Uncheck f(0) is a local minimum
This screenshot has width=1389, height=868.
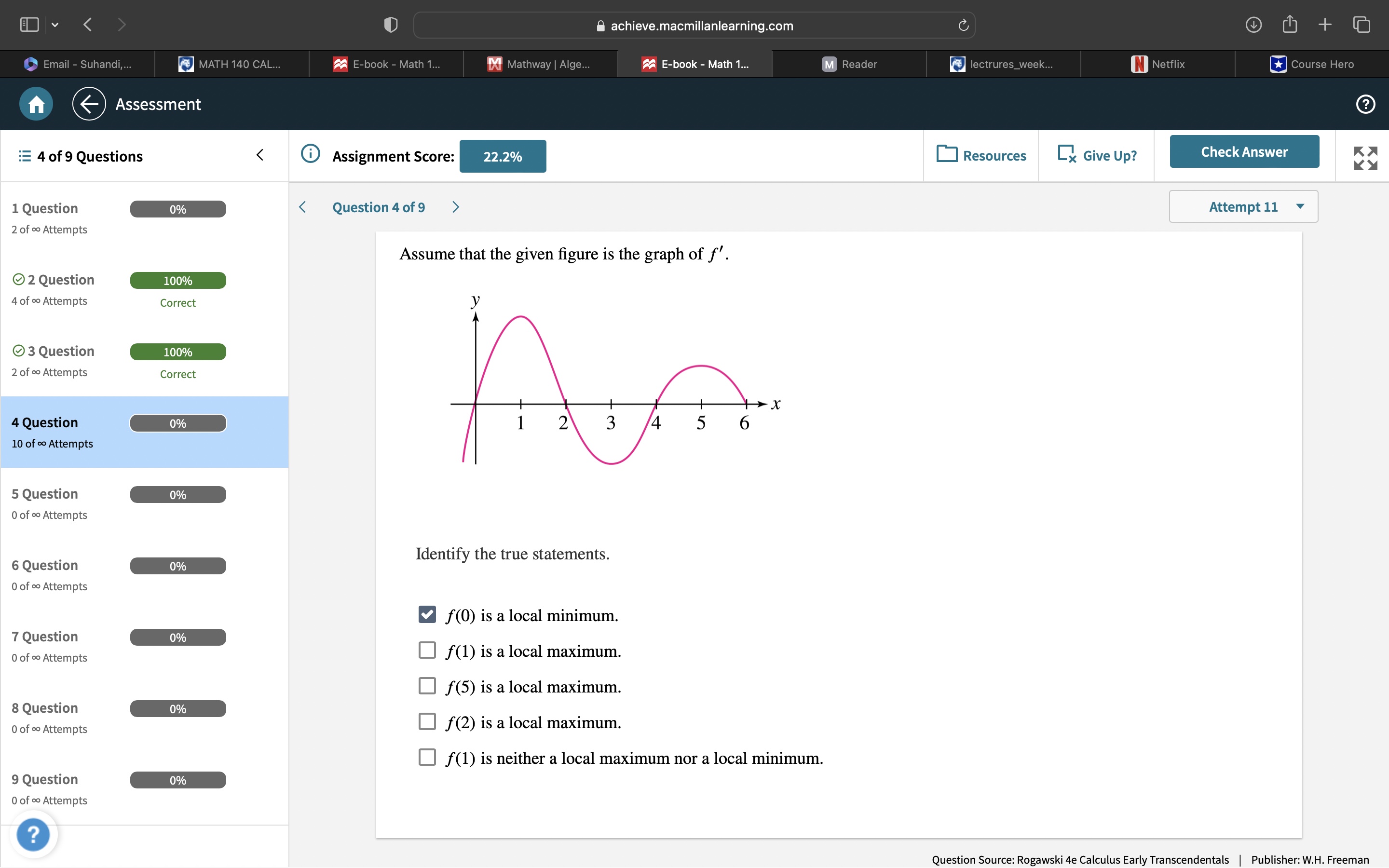[x=428, y=614]
